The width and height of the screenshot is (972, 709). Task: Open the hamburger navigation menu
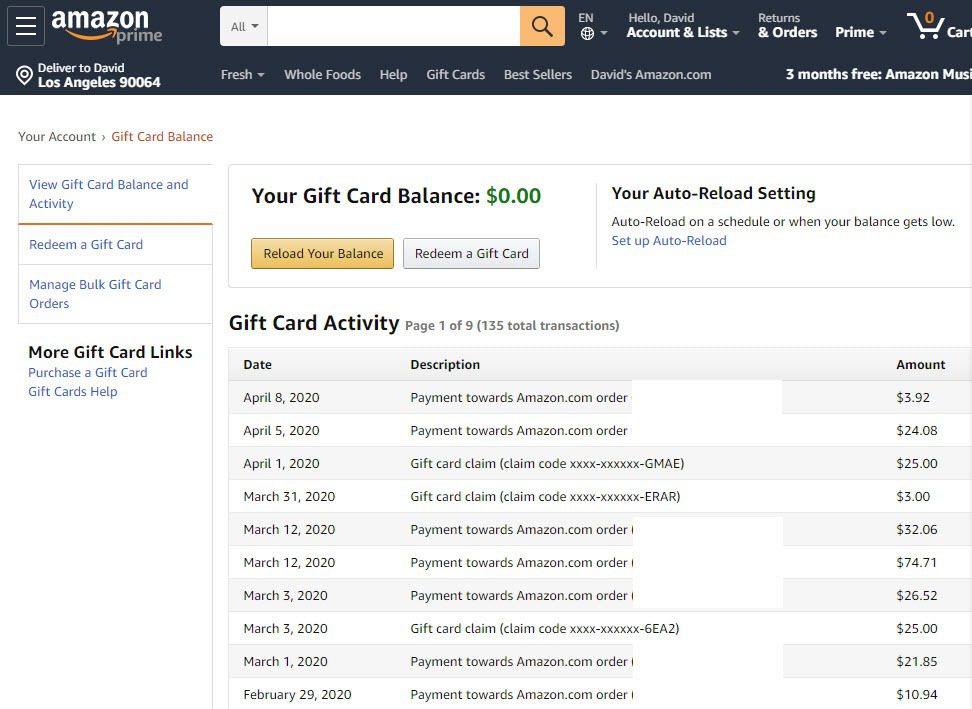pos(26,26)
